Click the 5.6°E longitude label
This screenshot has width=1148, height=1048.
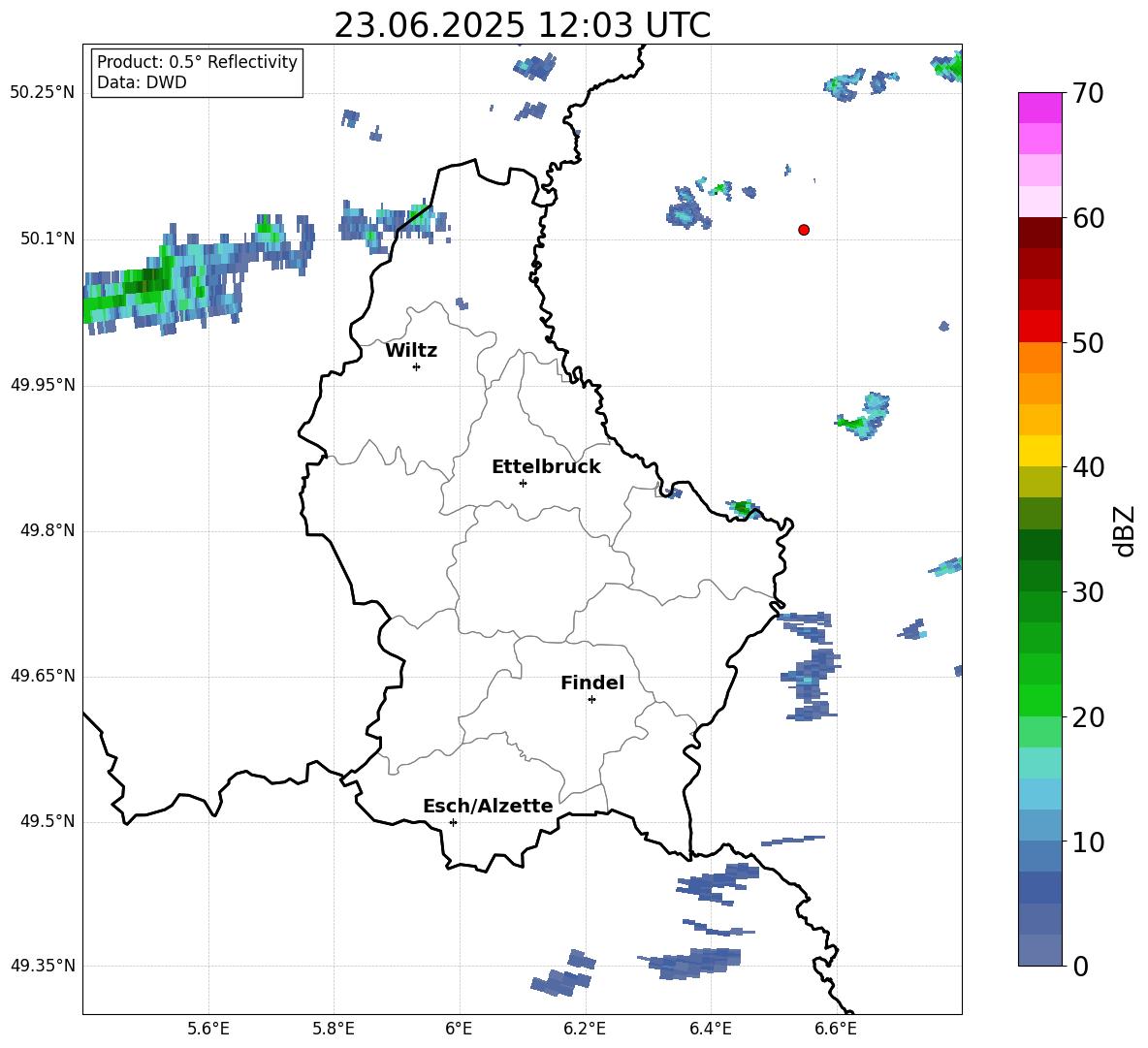tap(208, 1029)
